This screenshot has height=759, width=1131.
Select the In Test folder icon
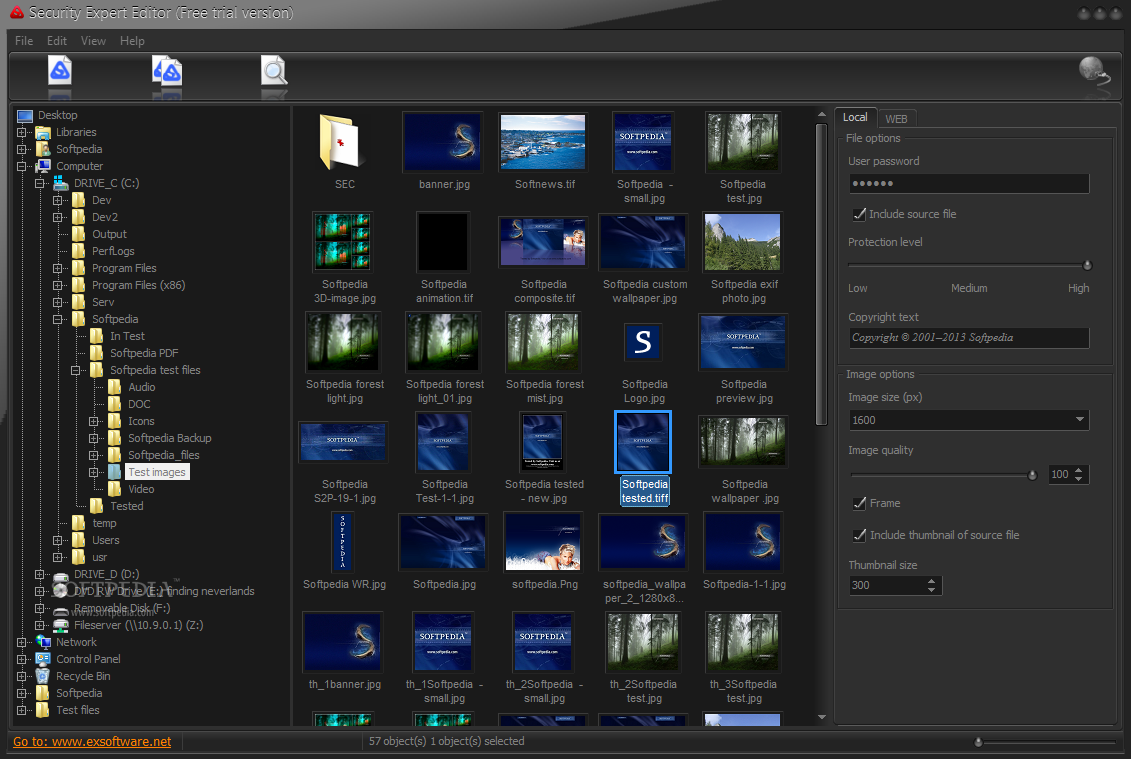pyautogui.click(x=97, y=336)
